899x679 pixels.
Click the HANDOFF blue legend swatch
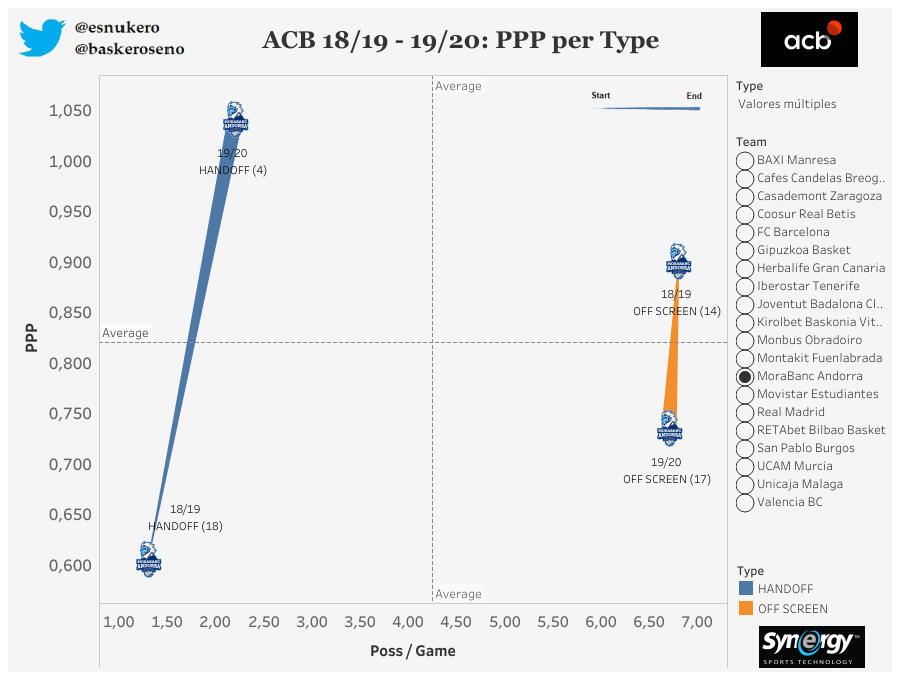[x=745, y=589]
